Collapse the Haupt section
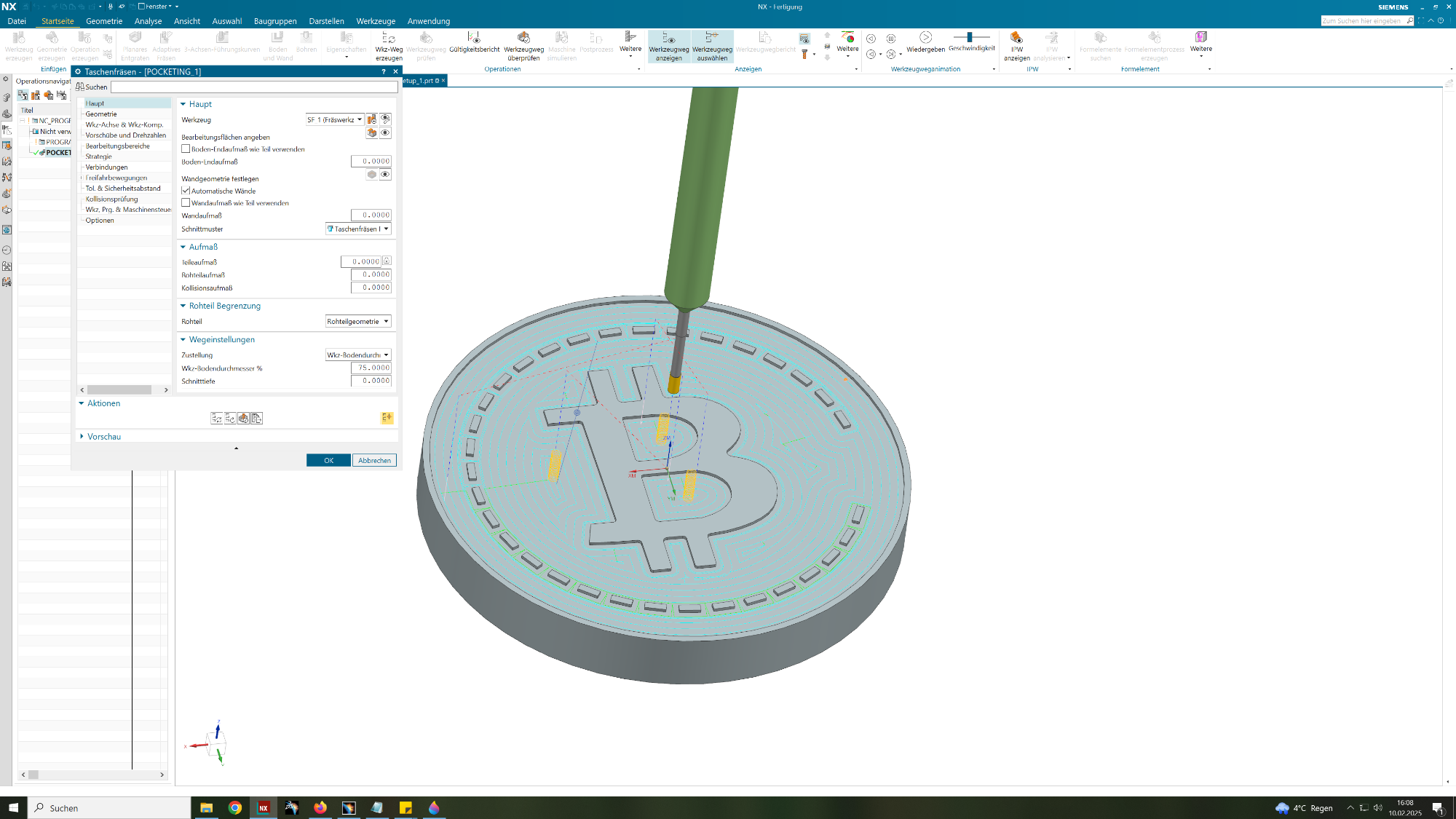 tap(183, 104)
